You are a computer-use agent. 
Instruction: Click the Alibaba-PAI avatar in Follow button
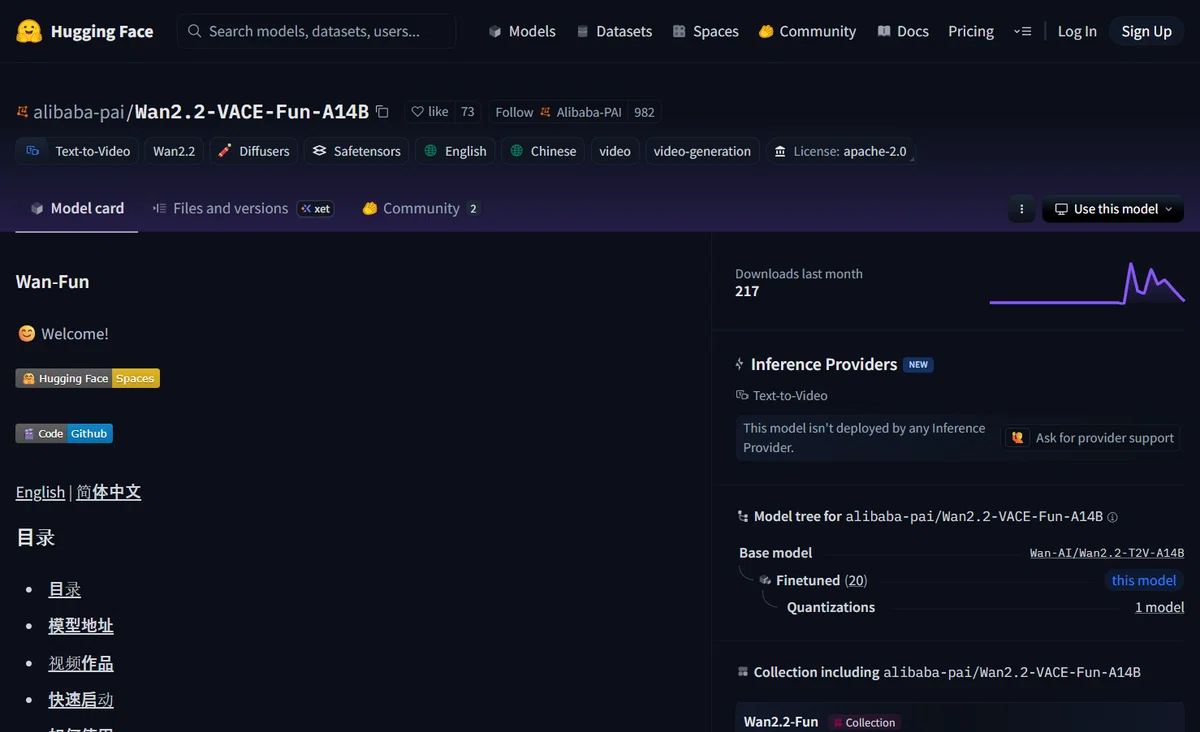click(545, 112)
